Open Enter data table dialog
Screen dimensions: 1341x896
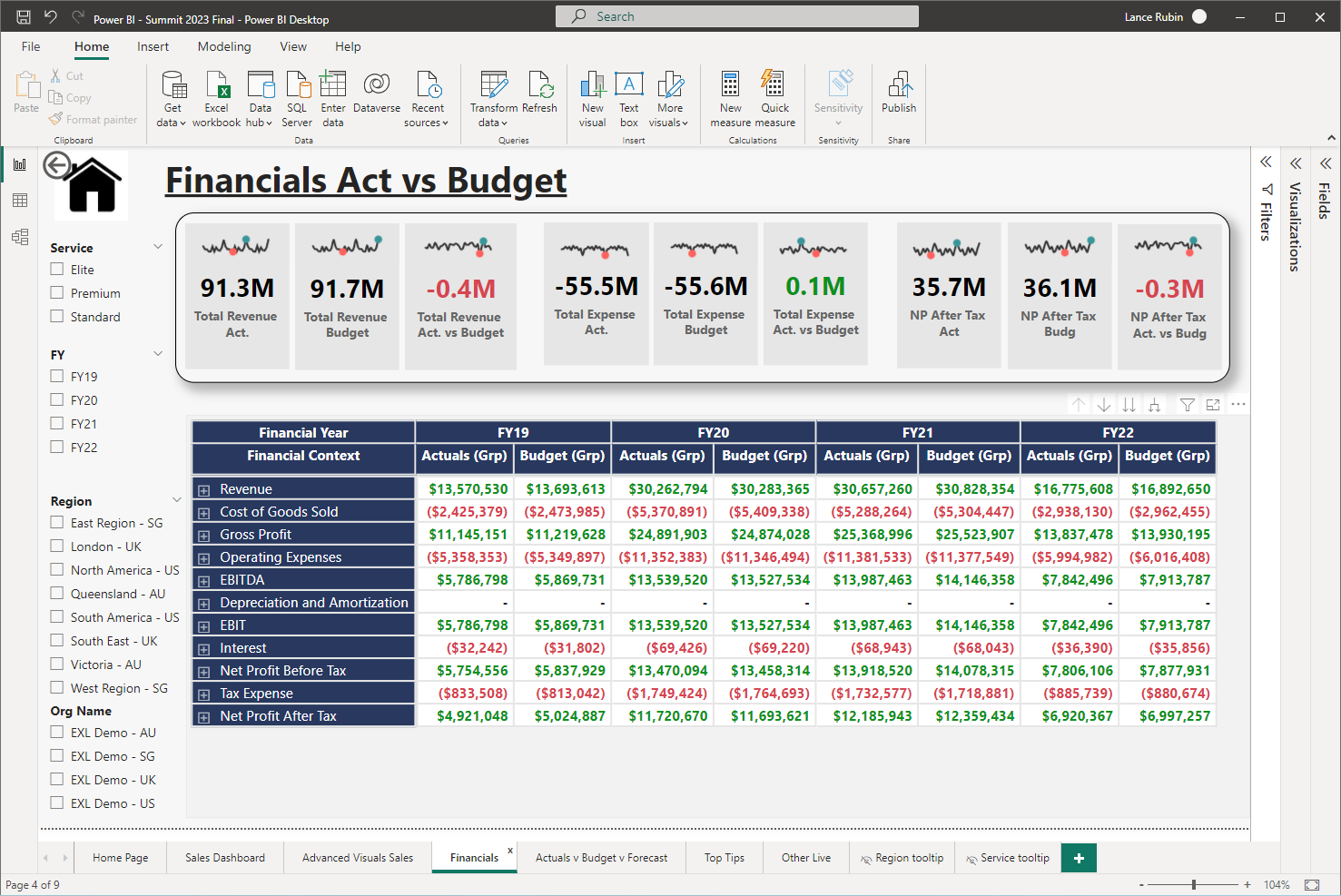pos(333,100)
